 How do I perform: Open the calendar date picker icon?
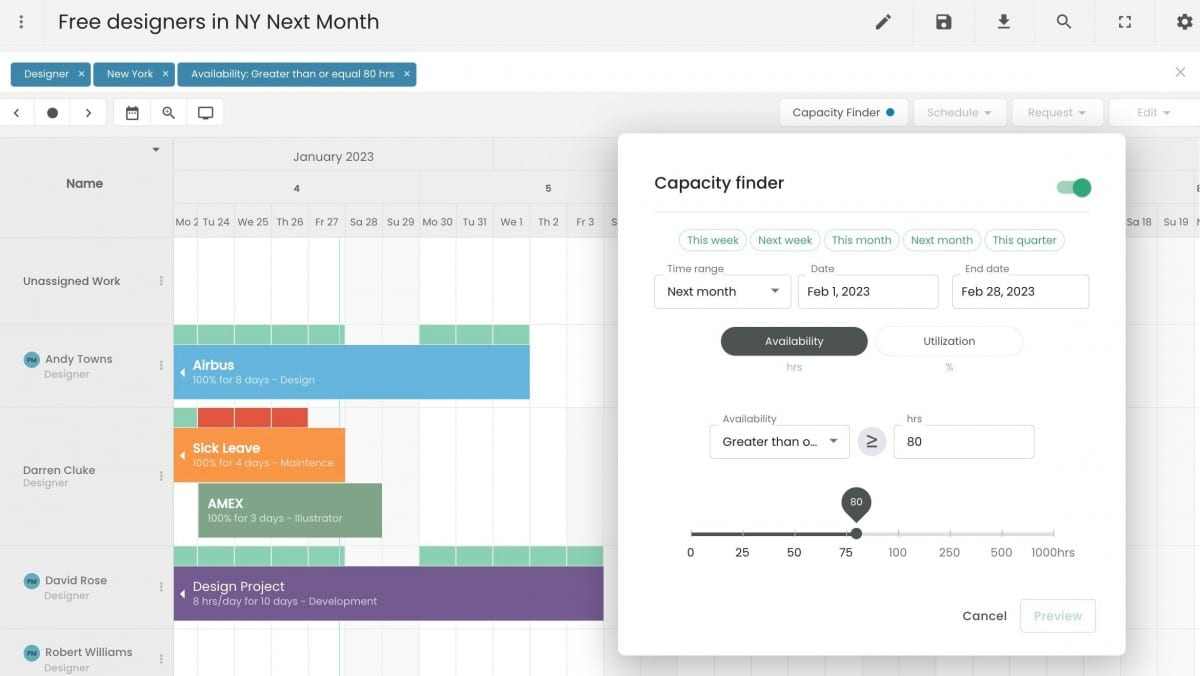[x=132, y=113]
